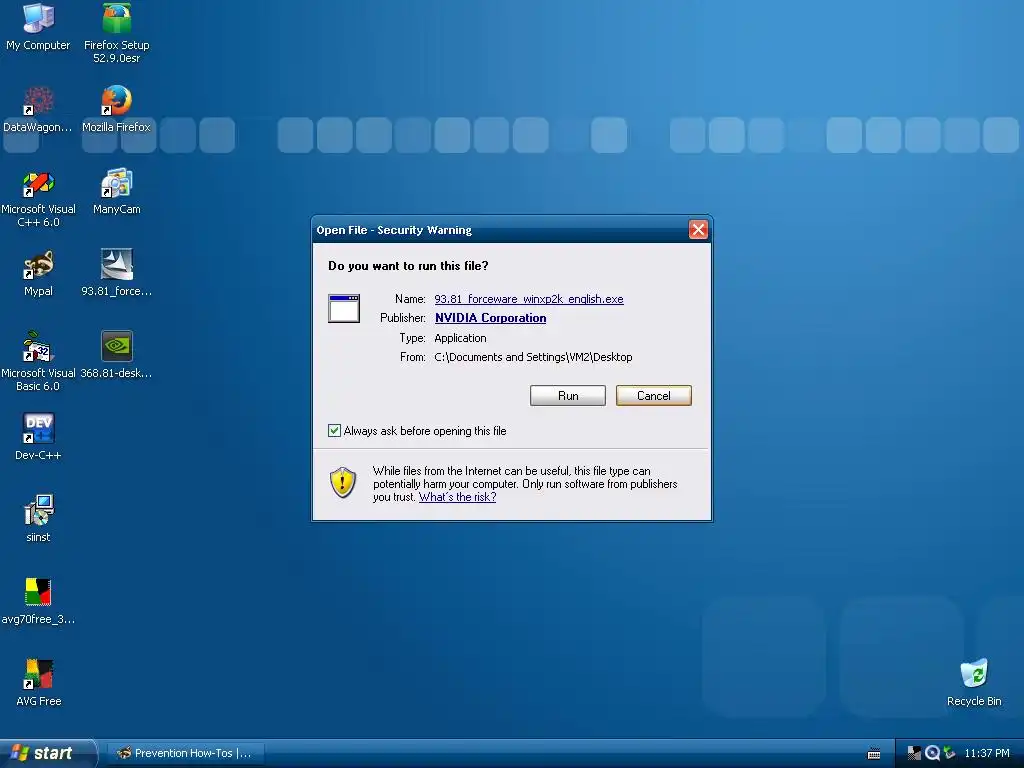Cancel the Open File security warning
The height and width of the screenshot is (768, 1024).
653,395
